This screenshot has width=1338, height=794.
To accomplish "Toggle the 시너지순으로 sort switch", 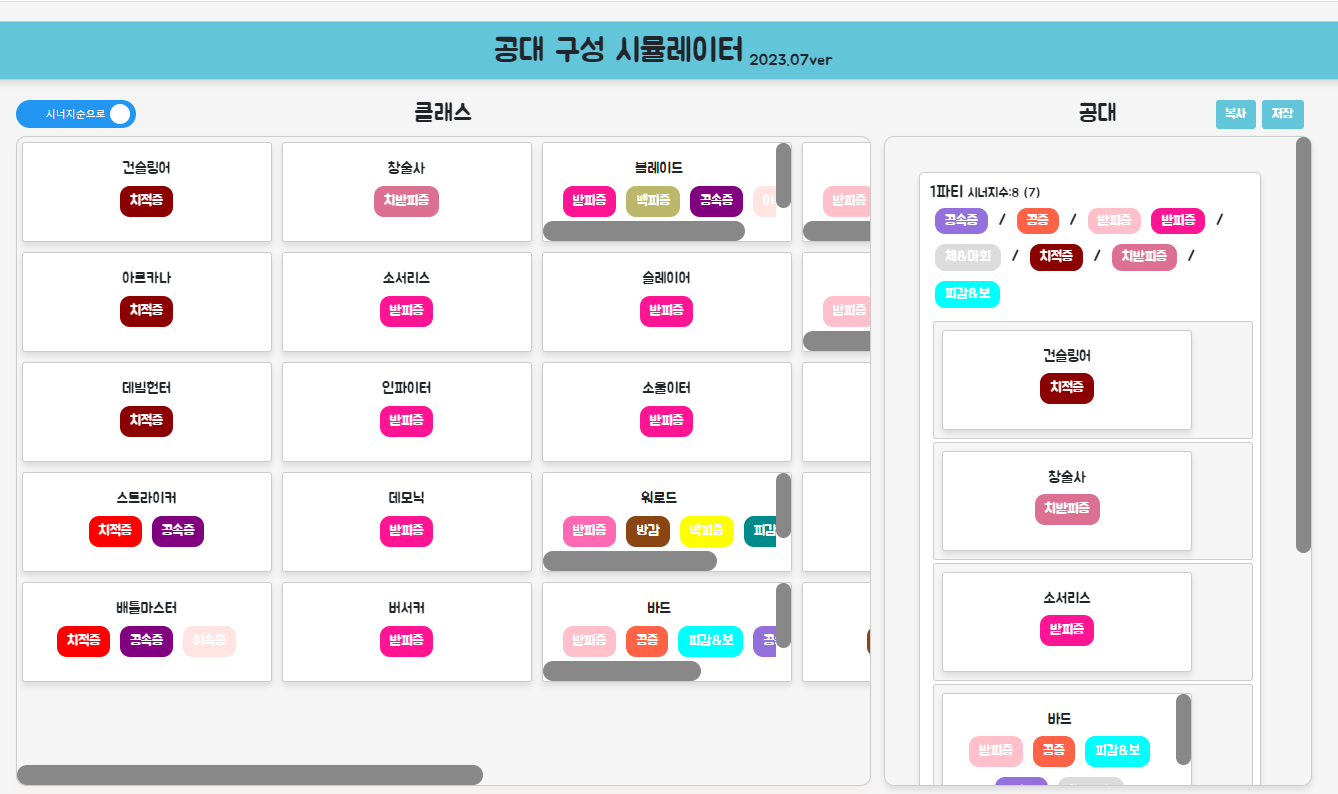I will click(x=76, y=114).
